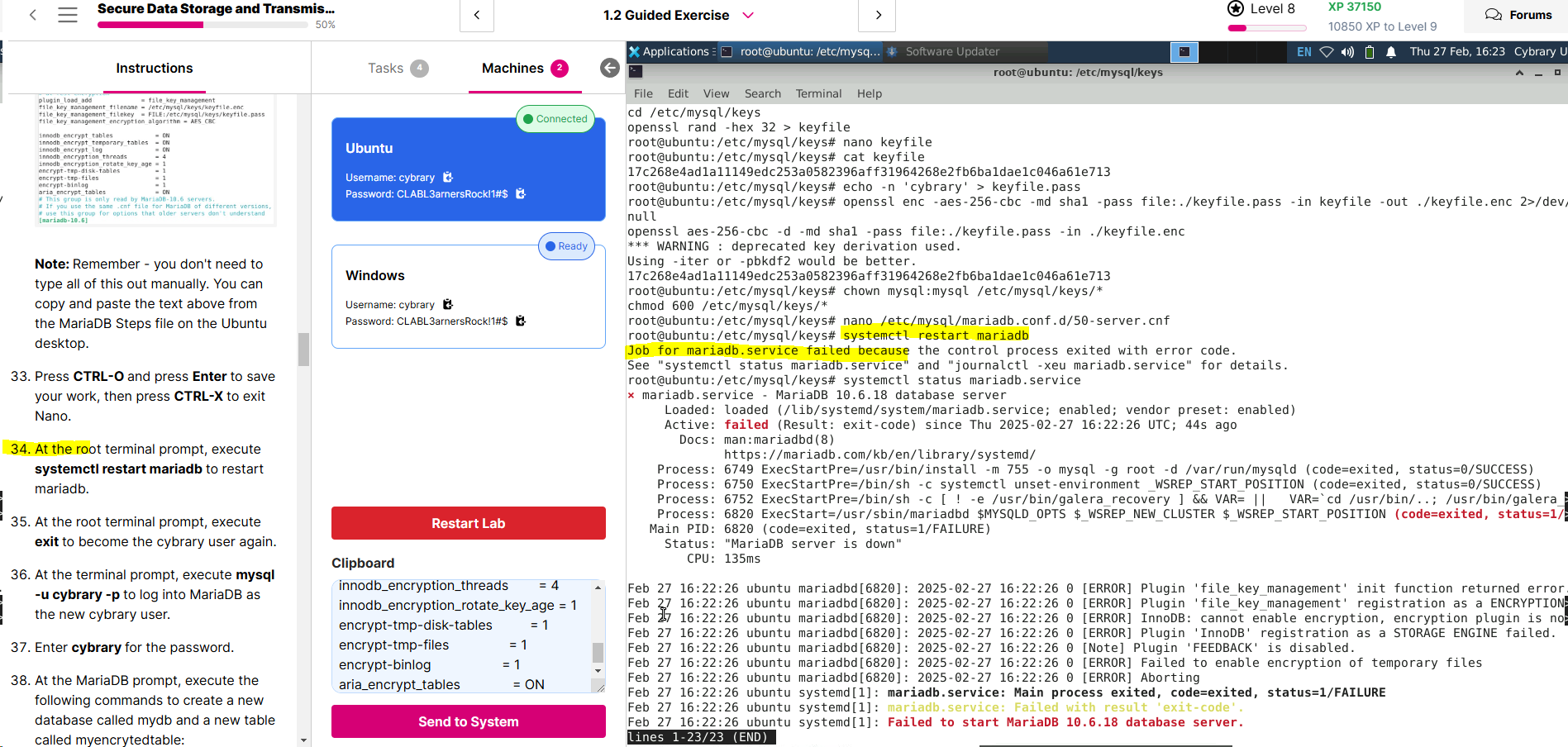Copy the Ubuntu username to clipboard

click(x=448, y=178)
